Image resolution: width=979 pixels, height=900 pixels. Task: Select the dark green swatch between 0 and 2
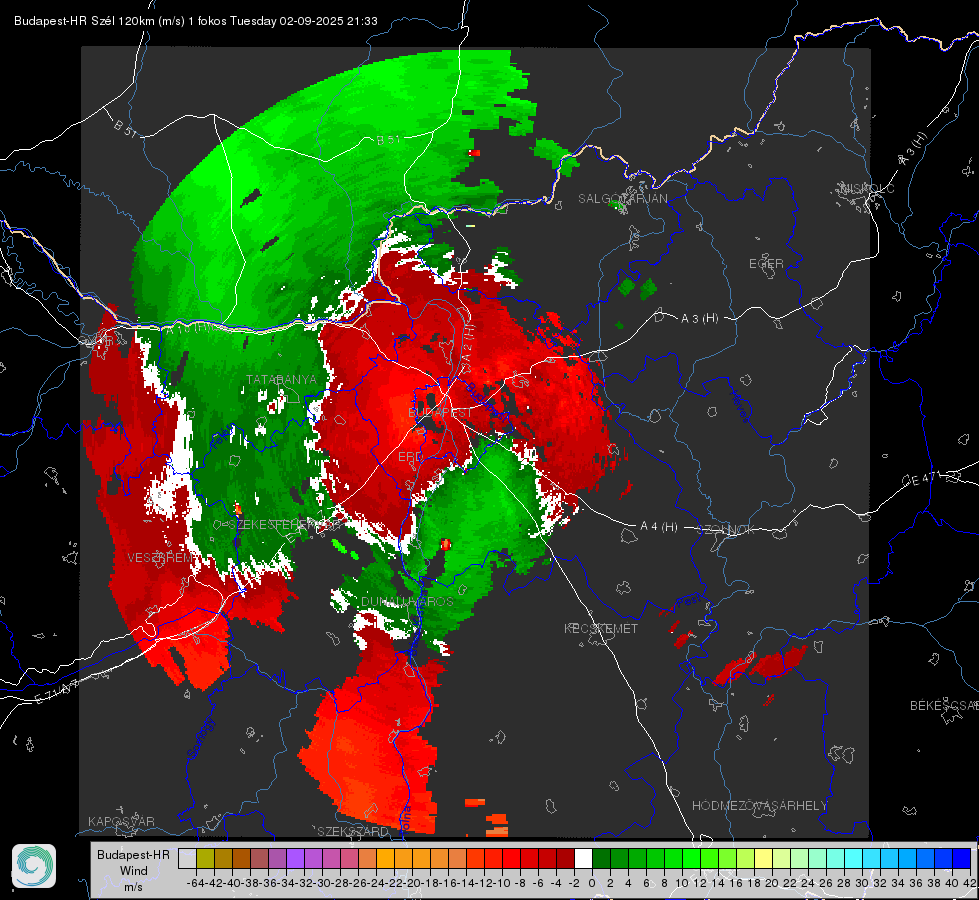coord(601,859)
